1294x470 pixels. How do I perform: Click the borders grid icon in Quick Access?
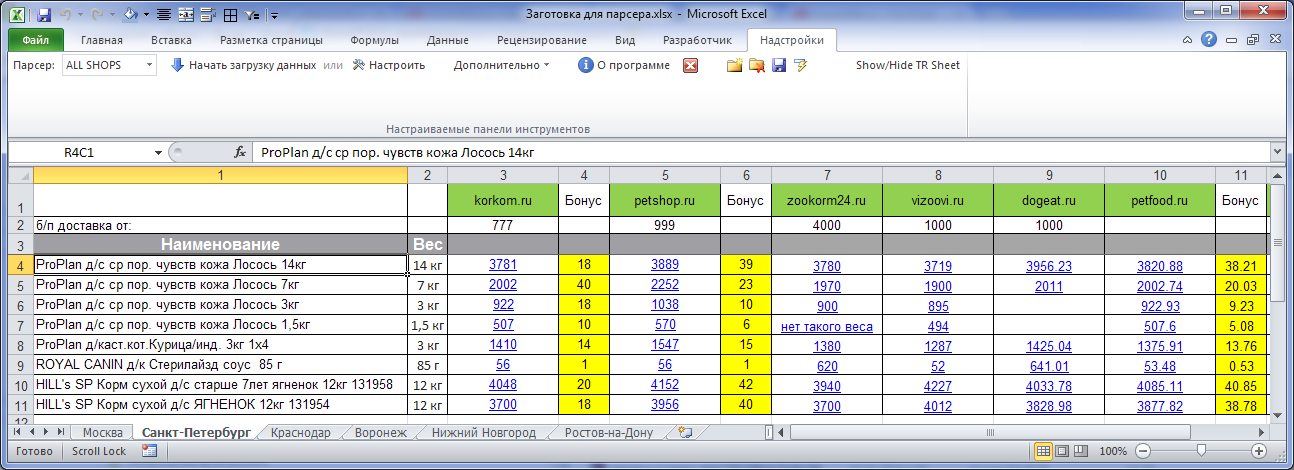click(x=229, y=15)
